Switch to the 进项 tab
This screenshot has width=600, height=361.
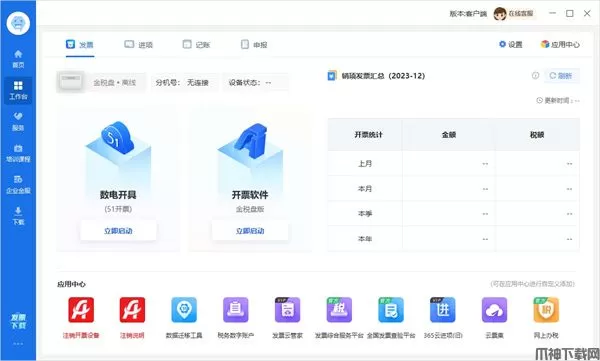pyautogui.click(x=139, y=45)
